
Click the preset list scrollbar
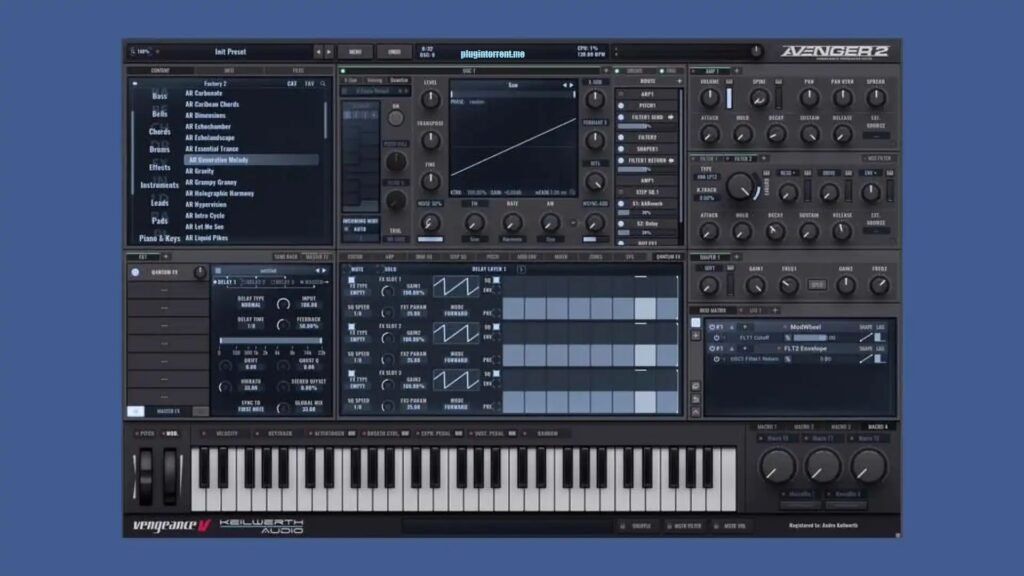point(325,121)
